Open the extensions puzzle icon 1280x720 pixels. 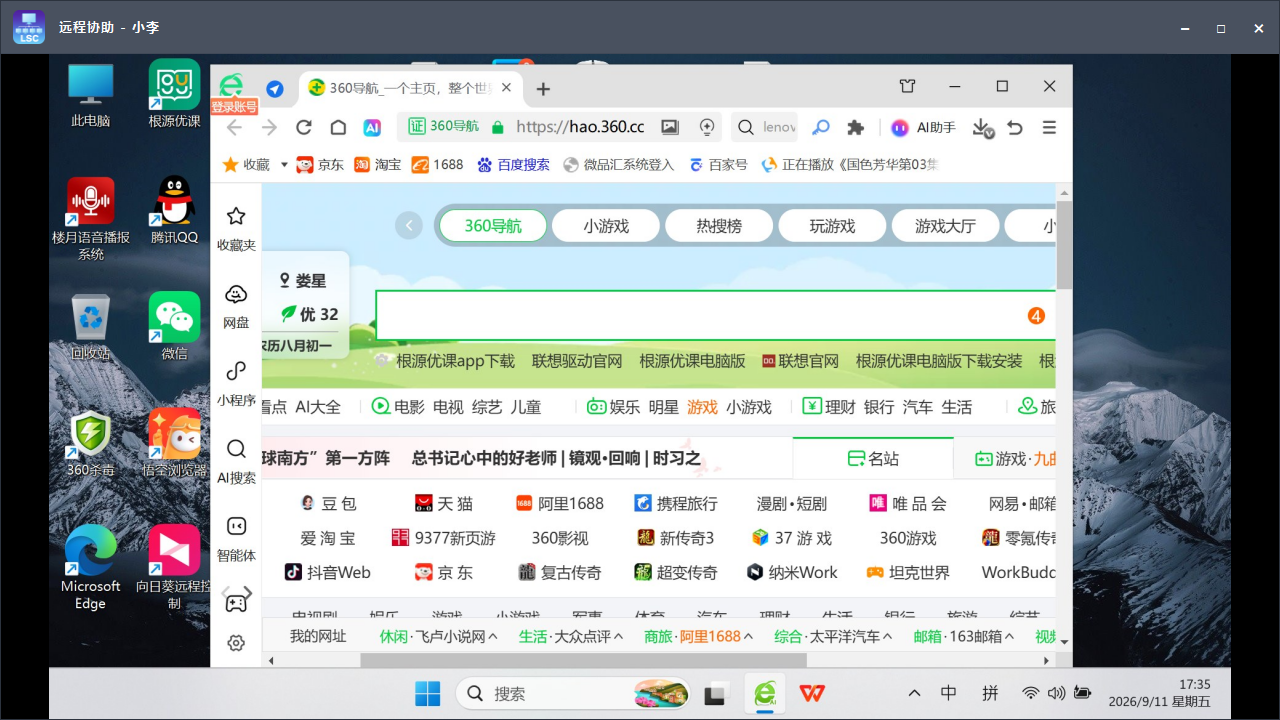click(855, 127)
